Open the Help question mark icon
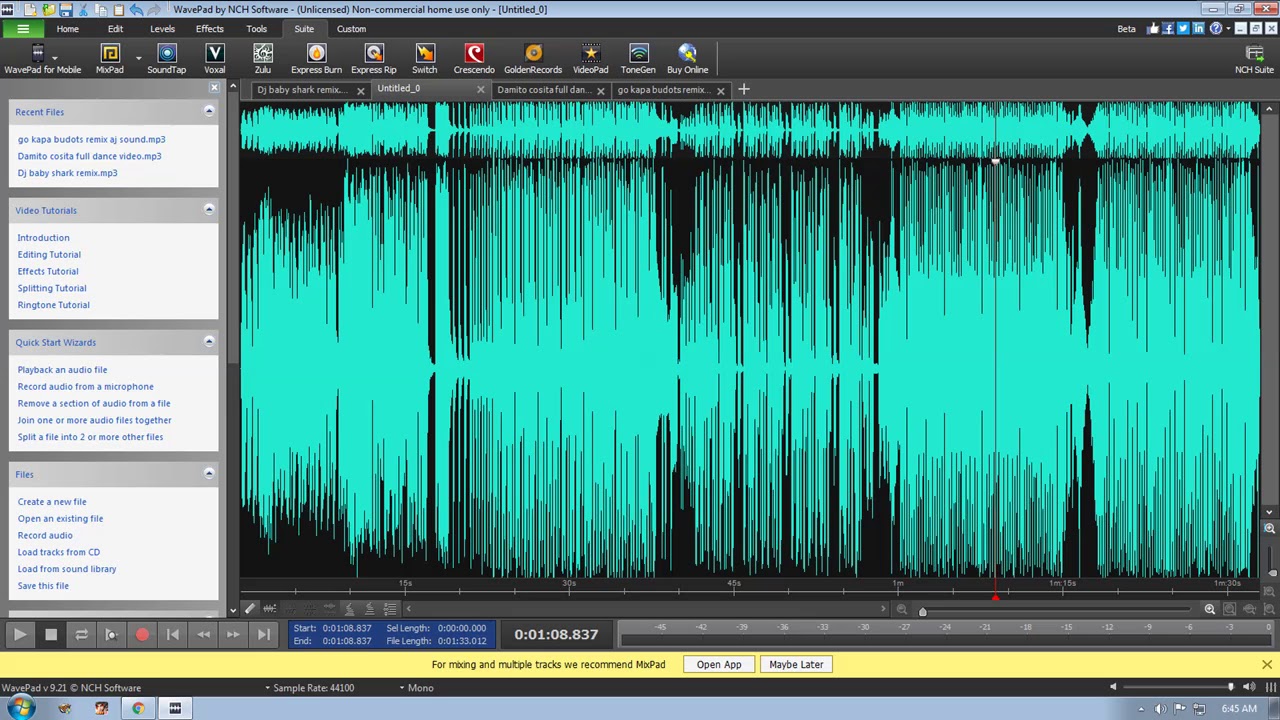Image resolution: width=1280 pixels, height=720 pixels. (1216, 29)
